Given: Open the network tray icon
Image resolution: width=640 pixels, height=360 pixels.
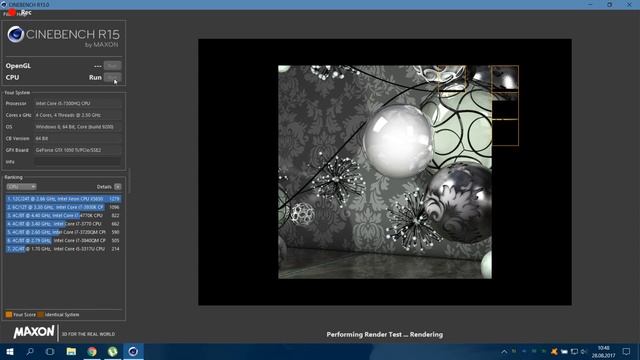Looking at the screenshot, I should [574, 351].
